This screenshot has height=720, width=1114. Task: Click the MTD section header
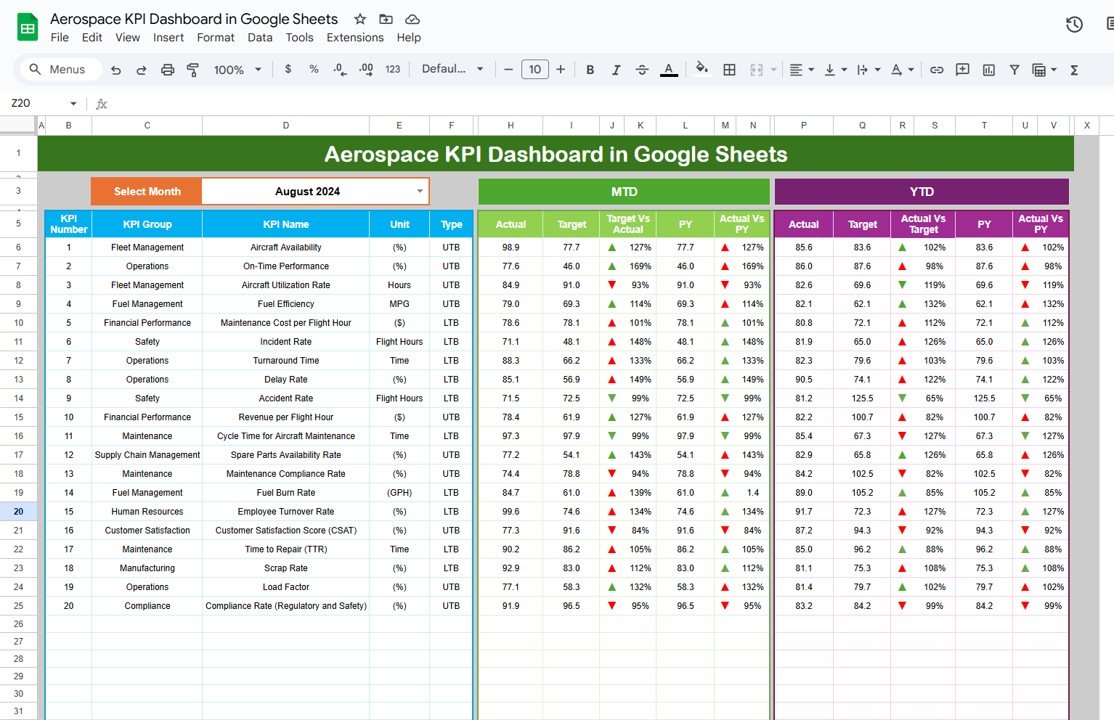tap(624, 191)
